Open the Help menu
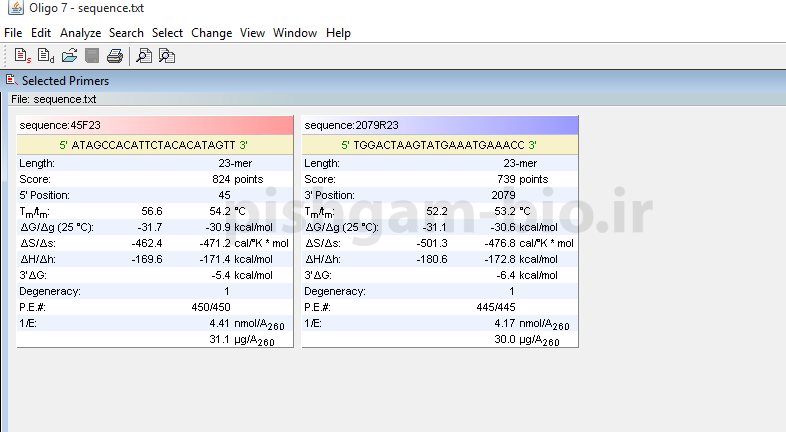Screen dimensions: 786x432 [338, 33]
